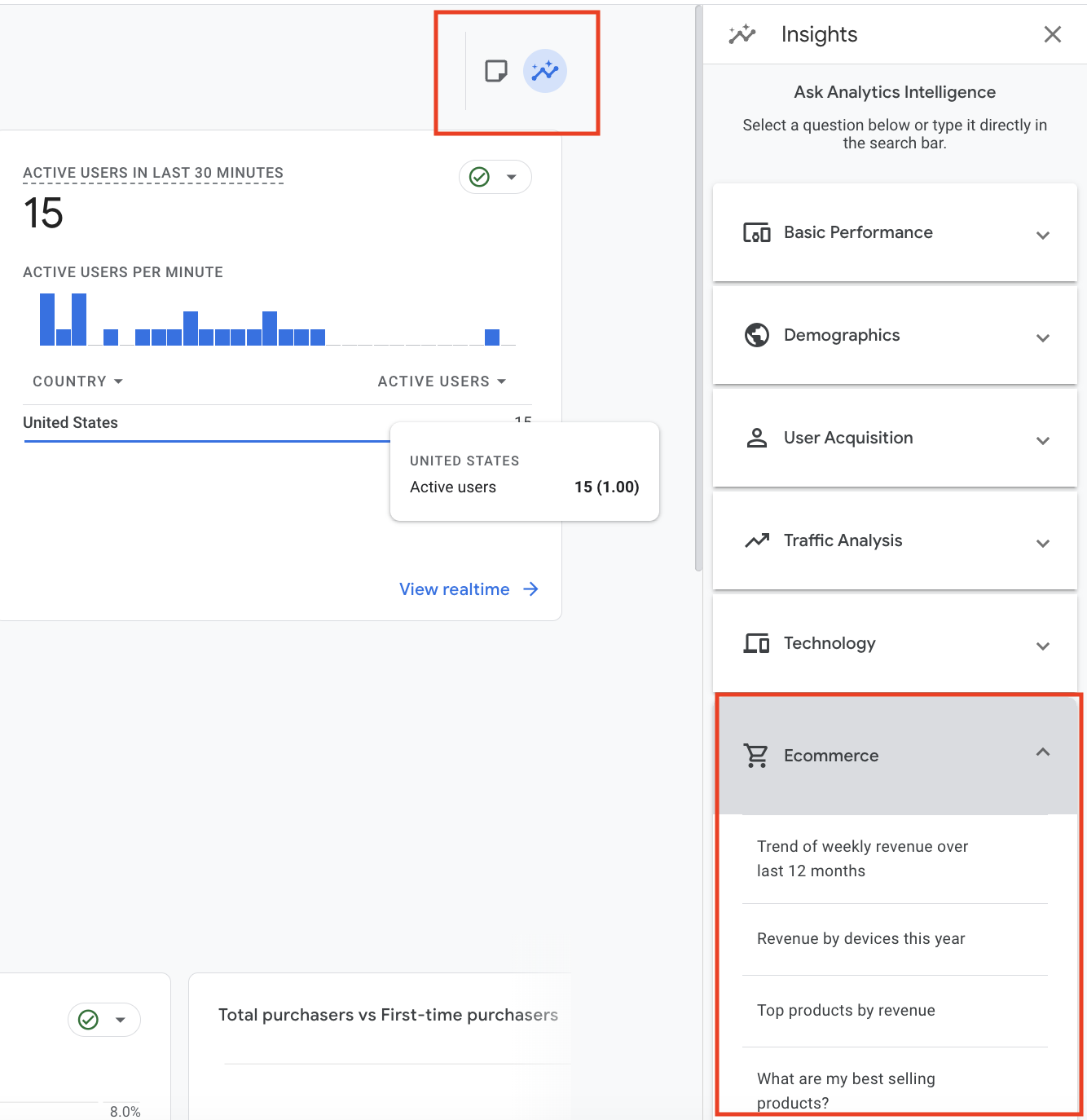Click the User Acquisition person icon
Image resolution: width=1087 pixels, height=1120 pixels.
tap(756, 438)
